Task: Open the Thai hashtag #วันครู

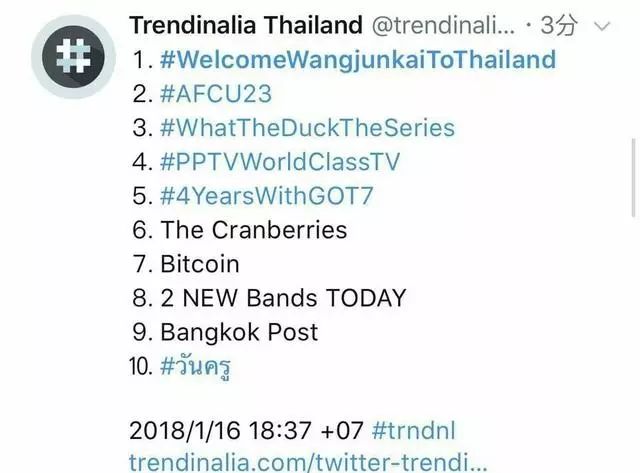Action: coord(196,367)
